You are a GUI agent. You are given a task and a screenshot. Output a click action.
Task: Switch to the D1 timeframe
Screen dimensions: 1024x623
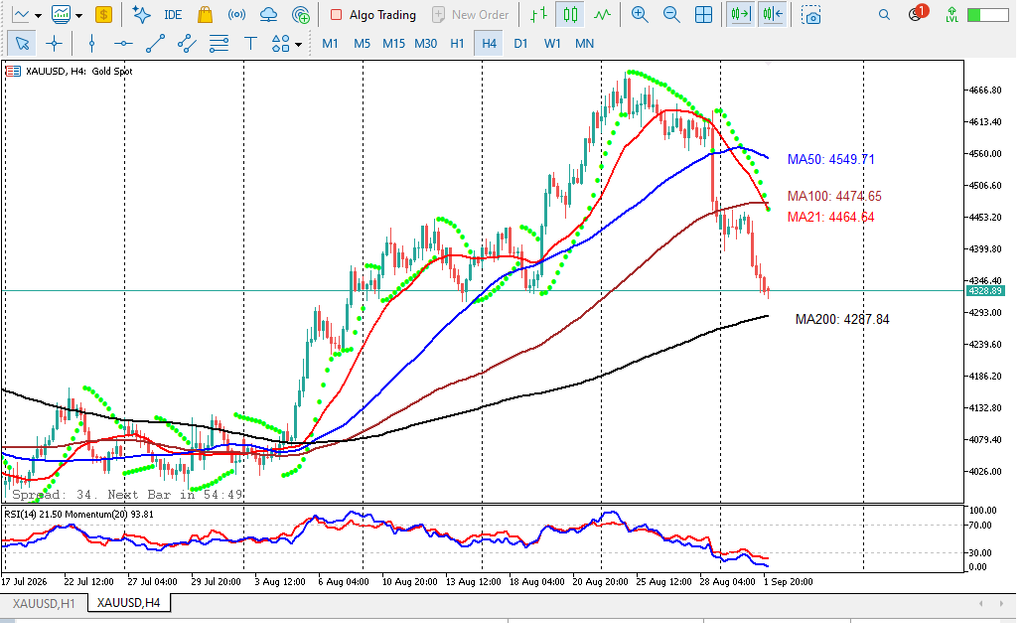click(520, 44)
